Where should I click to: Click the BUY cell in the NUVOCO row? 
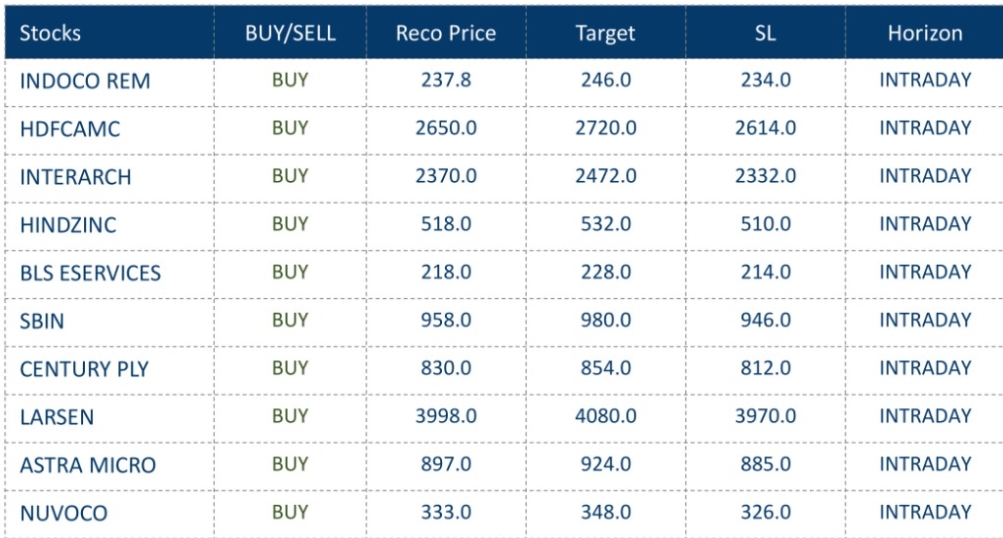click(290, 512)
